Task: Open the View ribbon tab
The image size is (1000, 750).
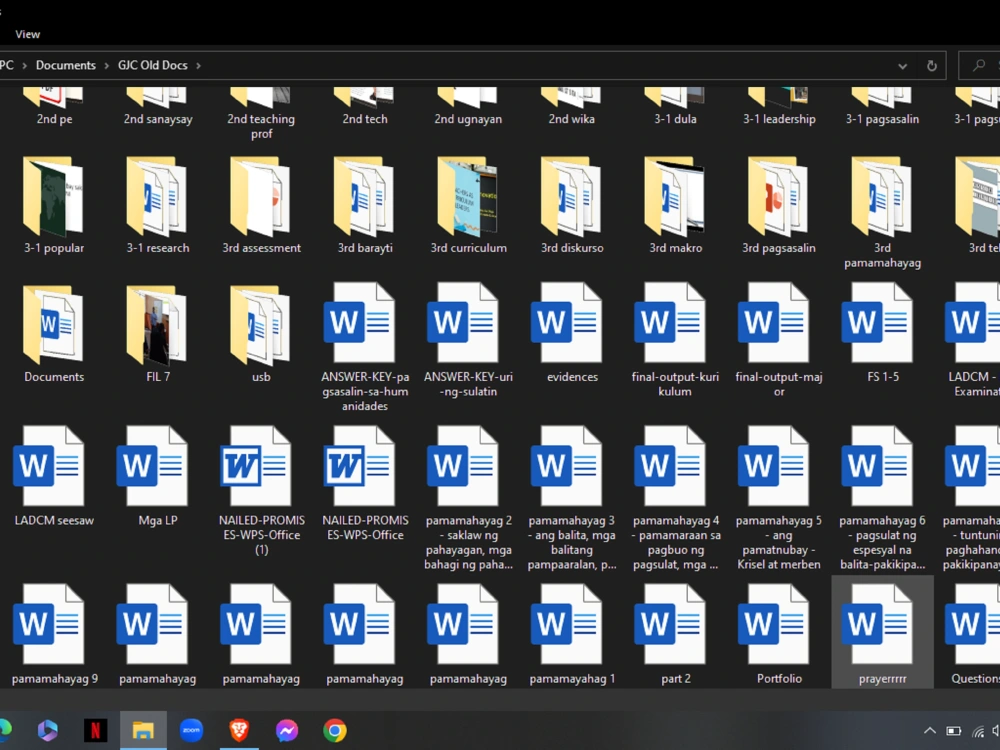Action: click(27, 34)
